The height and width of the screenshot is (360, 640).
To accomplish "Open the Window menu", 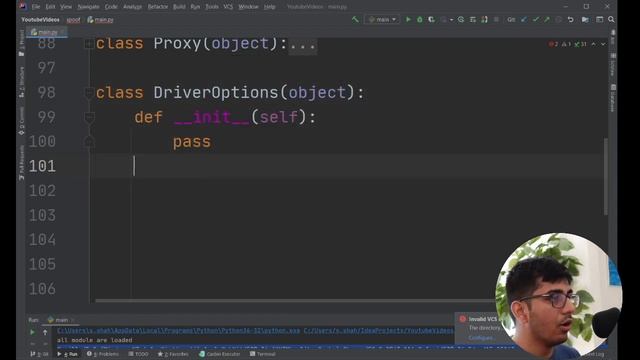I will pos(248,7).
